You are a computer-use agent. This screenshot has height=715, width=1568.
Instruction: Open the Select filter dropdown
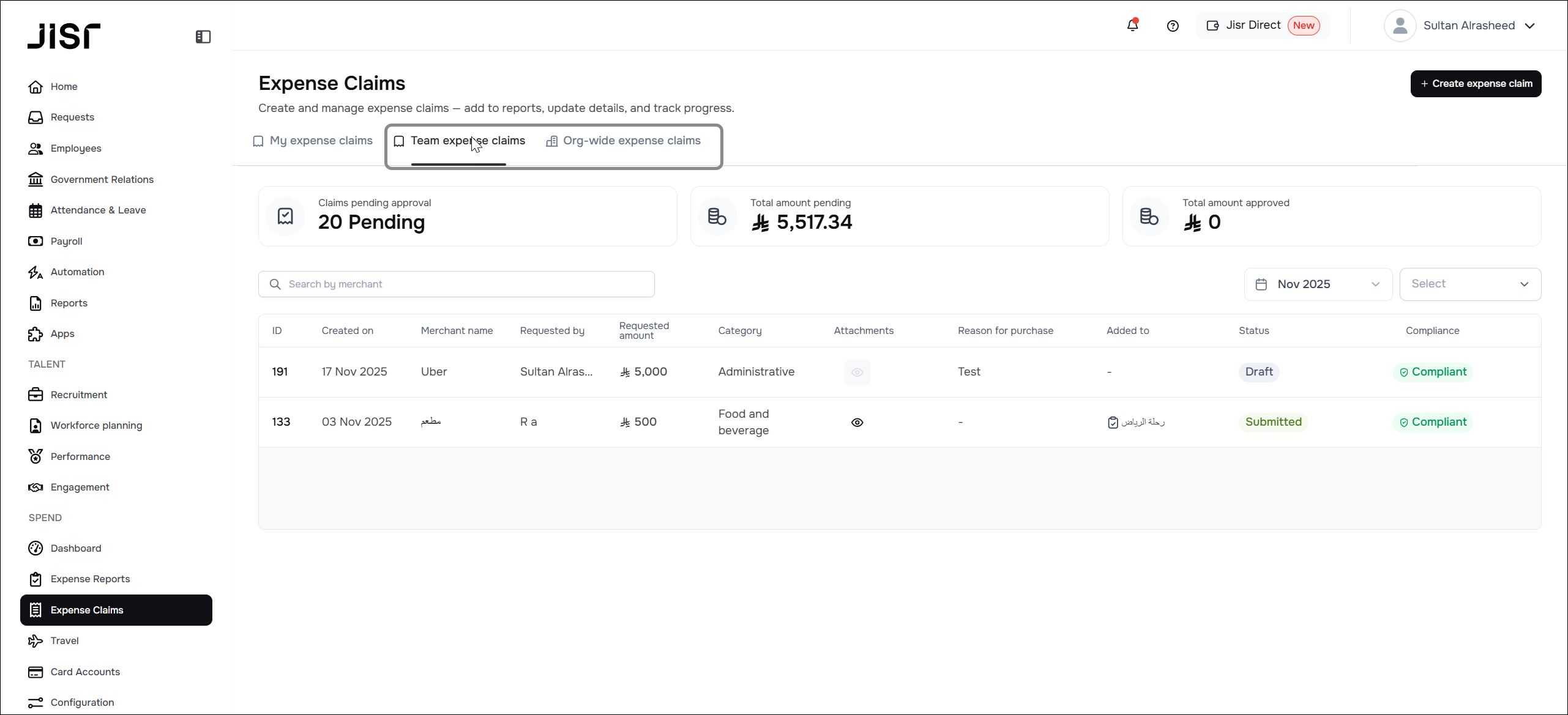coord(1469,284)
